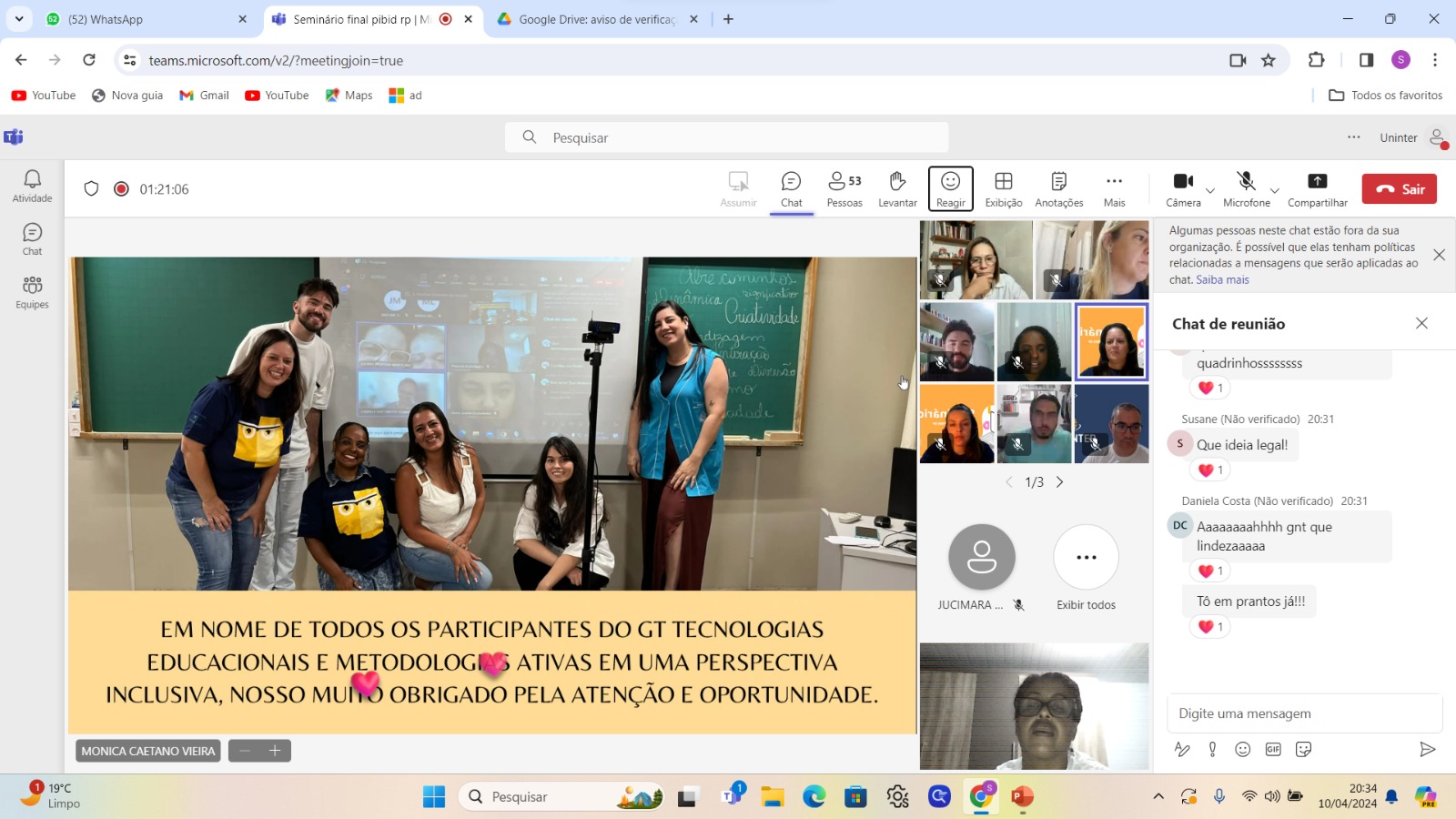Image resolution: width=1456 pixels, height=819 pixels.
Task: Leave the meeting with the Sair button
Action: (x=1399, y=188)
